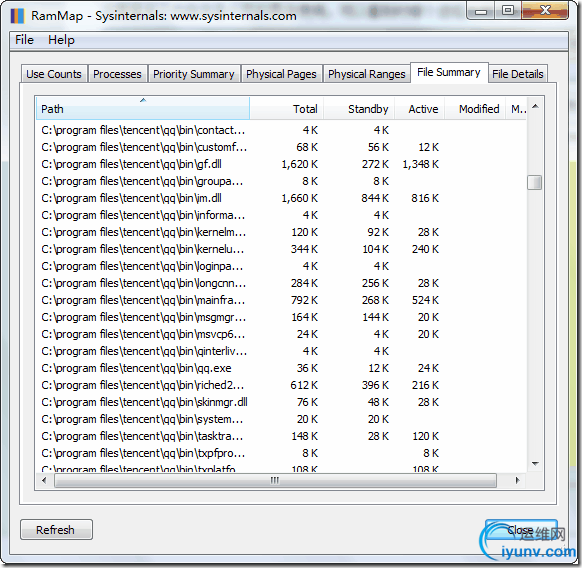Click the 524 K active value
Screen dimensions: 582x568
(425, 300)
